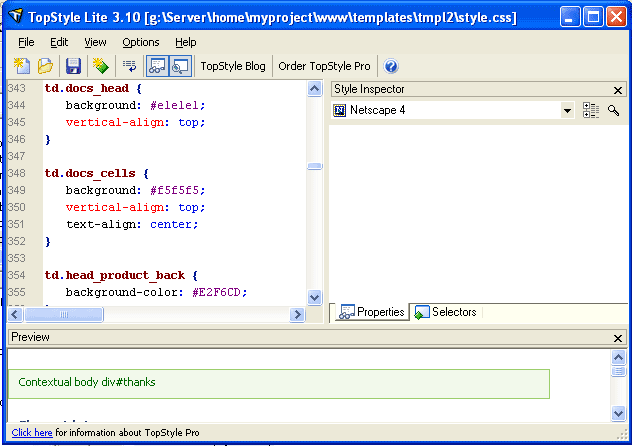Maximize the TopStyle Lite window

(593, 17)
